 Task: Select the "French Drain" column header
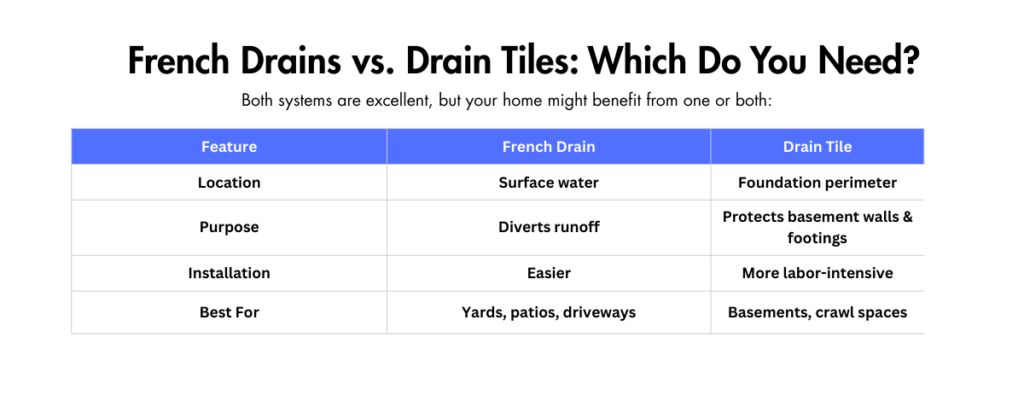click(548, 147)
